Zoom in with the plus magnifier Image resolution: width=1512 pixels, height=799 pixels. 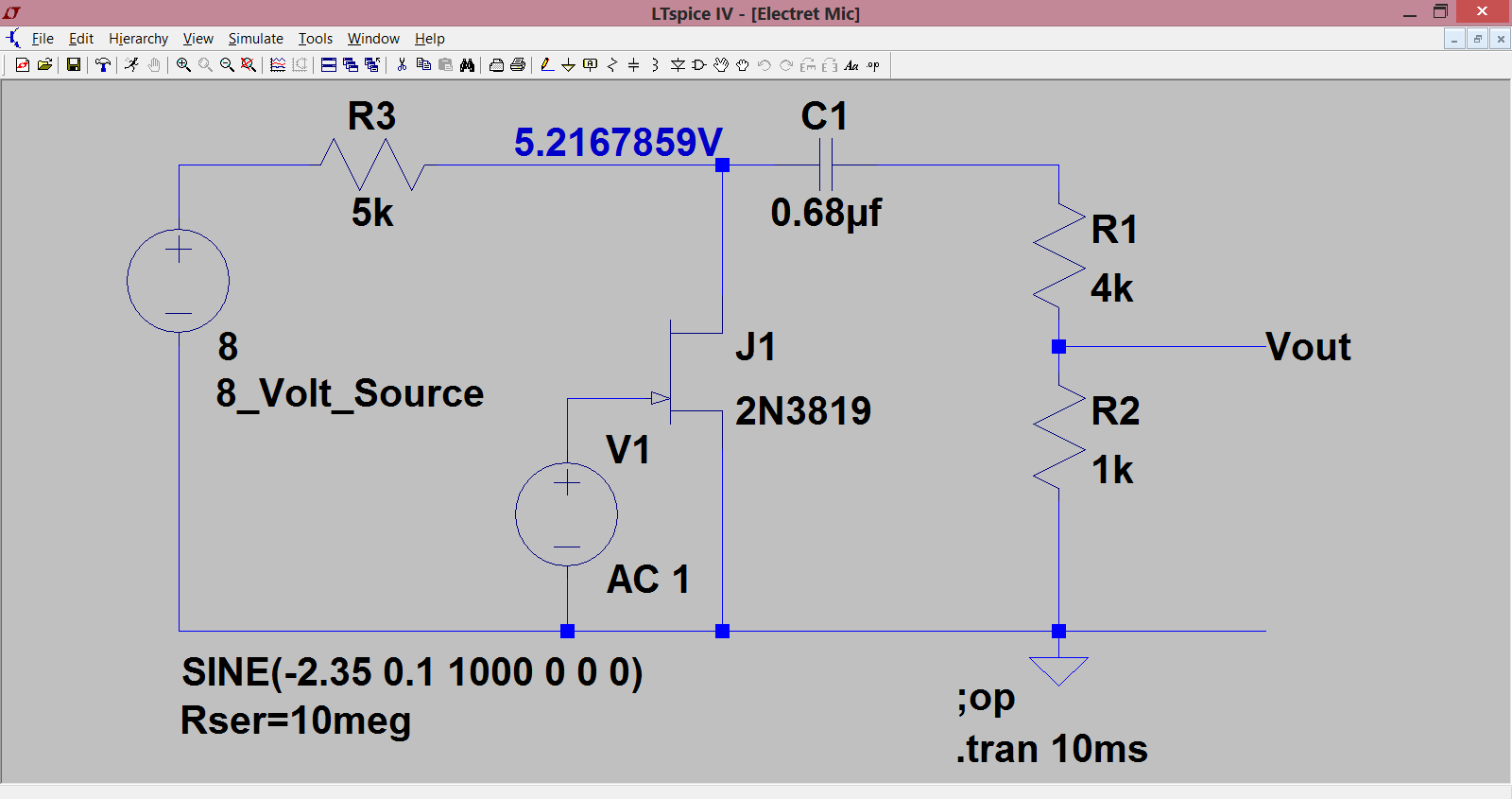point(183,65)
